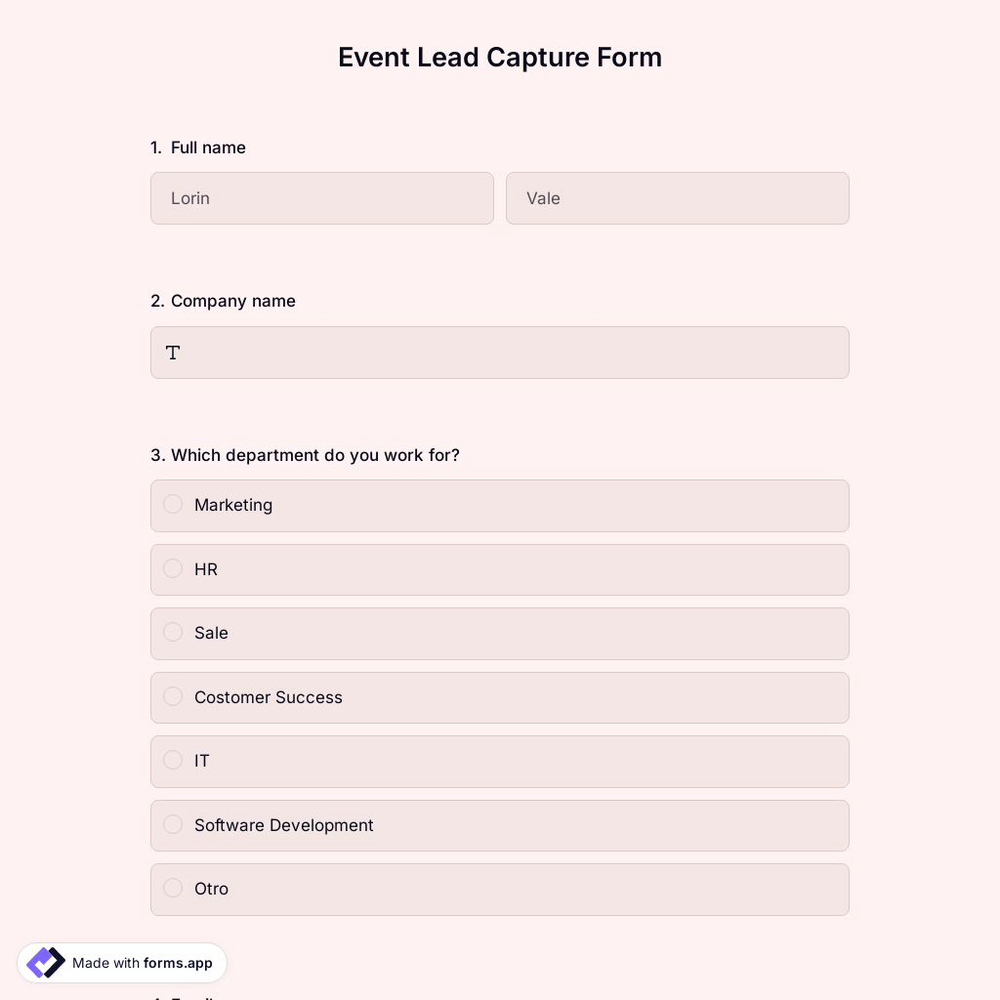Click the Otro answer row
The height and width of the screenshot is (1000, 1000).
[x=500, y=889]
